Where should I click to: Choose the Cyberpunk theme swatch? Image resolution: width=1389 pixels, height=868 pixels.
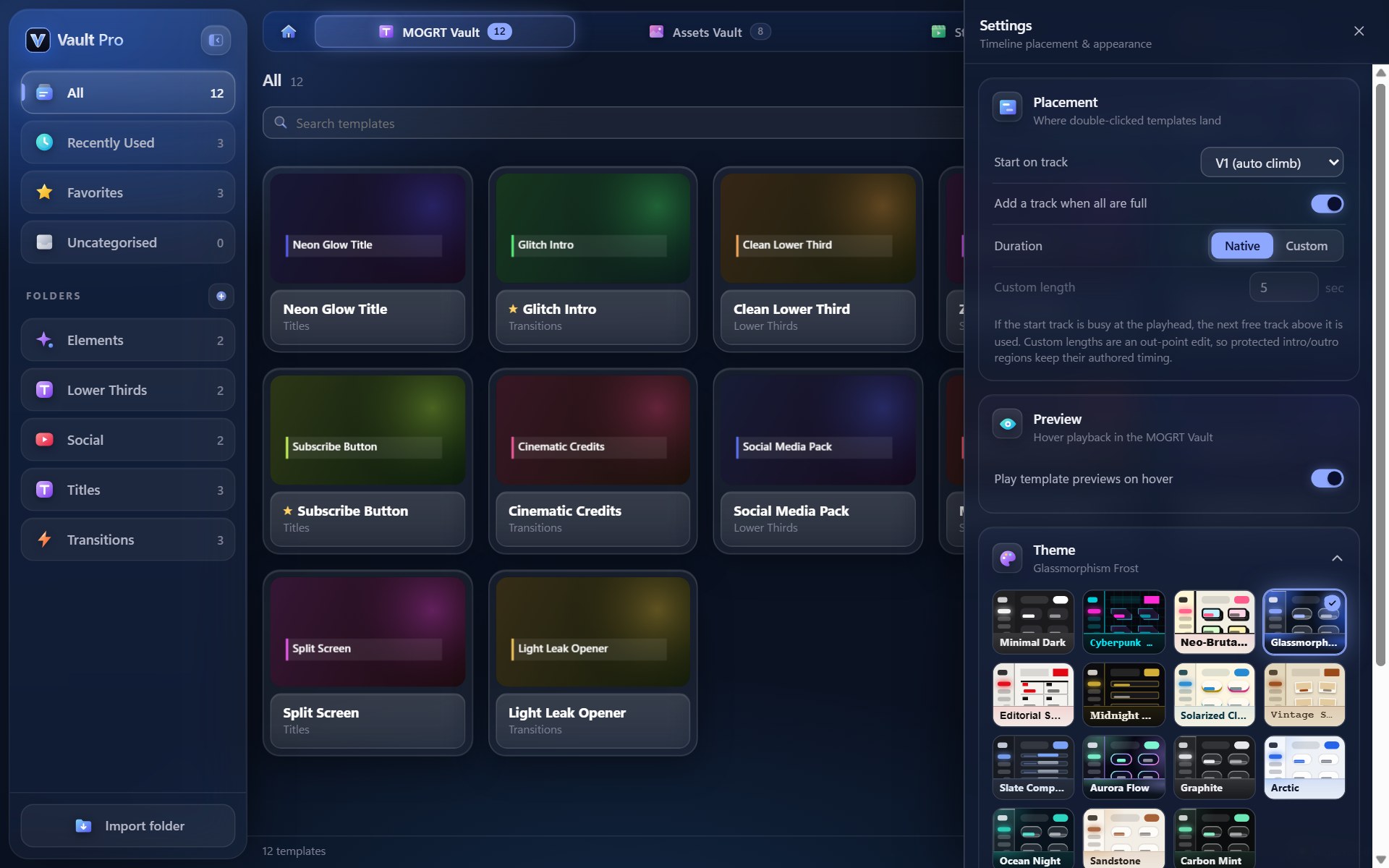pyautogui.click(x=1123, y=622)
